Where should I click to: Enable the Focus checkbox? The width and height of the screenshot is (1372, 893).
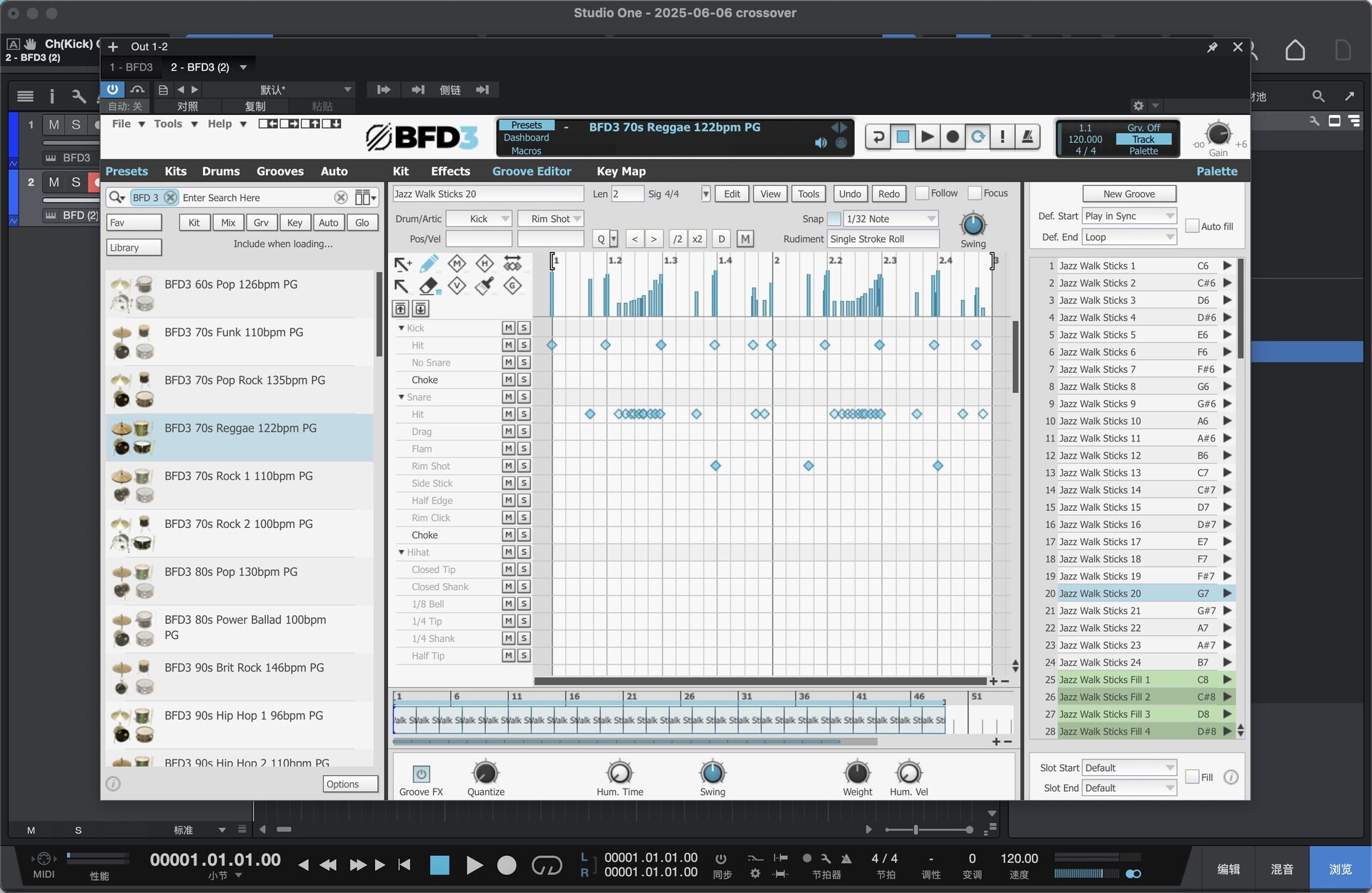(x=974, y=193)
